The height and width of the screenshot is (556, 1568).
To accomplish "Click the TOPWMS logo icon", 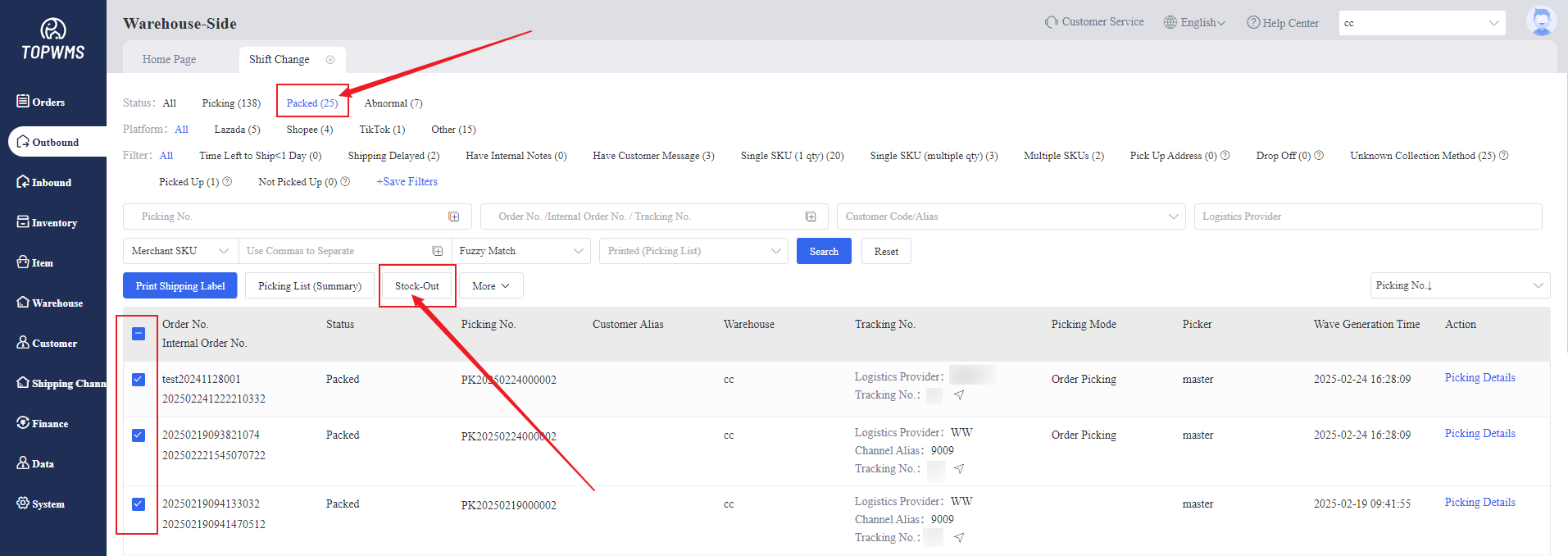I will coord(53,30).
